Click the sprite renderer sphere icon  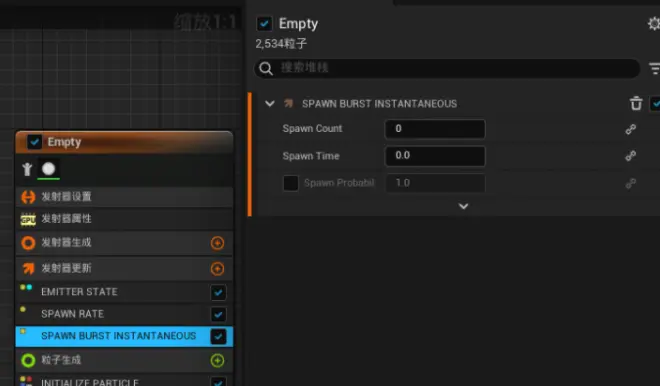pyautogui.click(x=48, y=169)
